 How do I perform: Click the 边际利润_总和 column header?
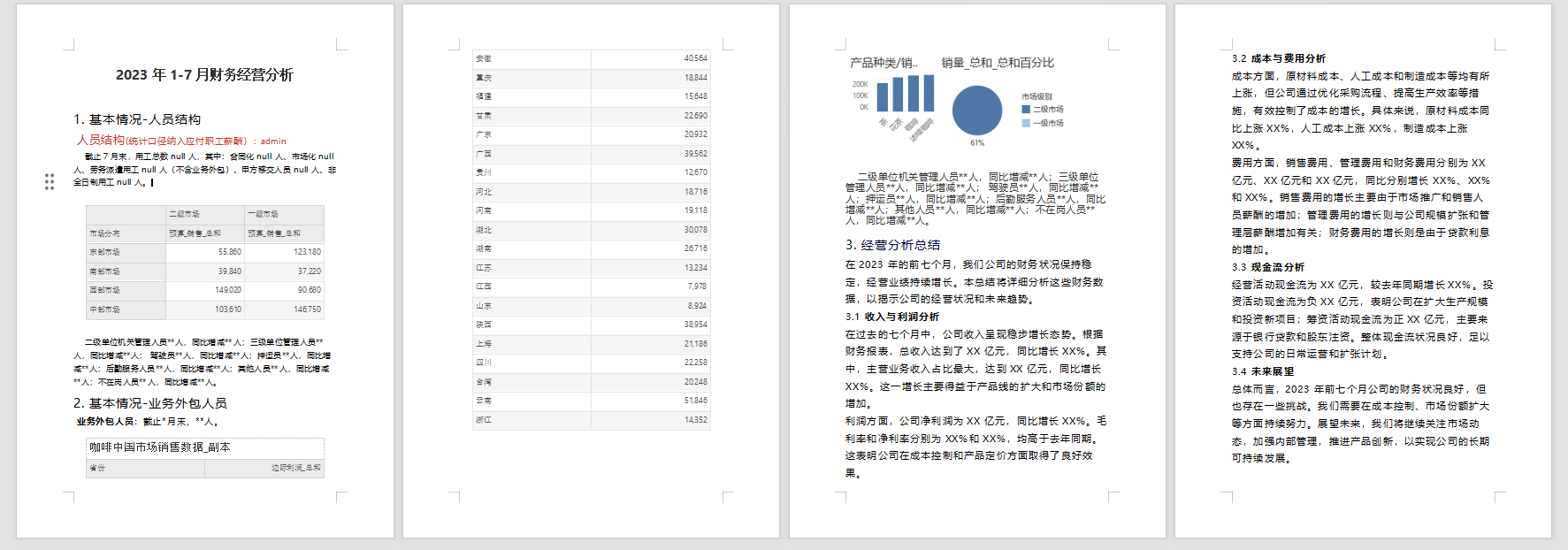tap(295, 468)
